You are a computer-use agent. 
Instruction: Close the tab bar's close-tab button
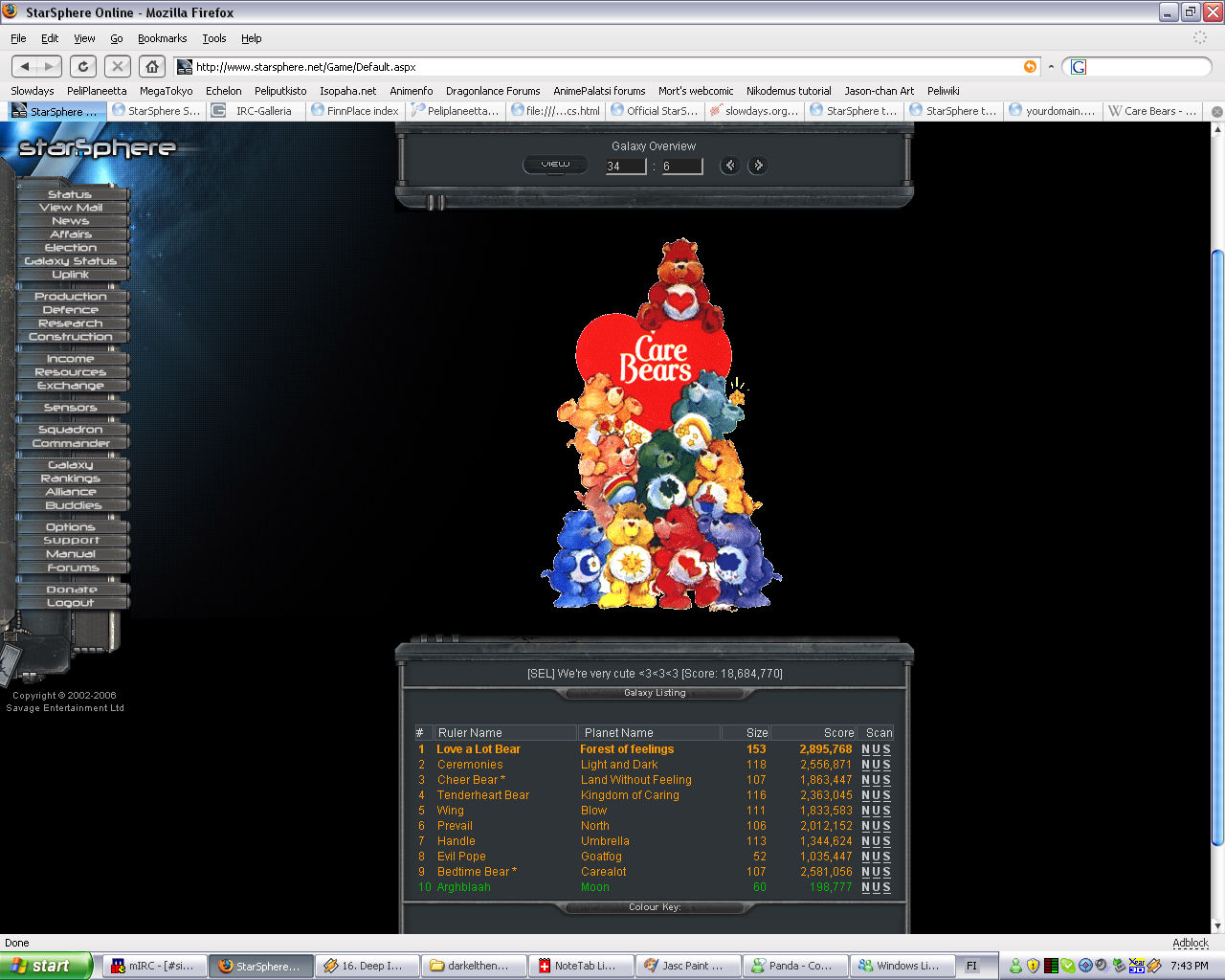tap(1216, 111)
